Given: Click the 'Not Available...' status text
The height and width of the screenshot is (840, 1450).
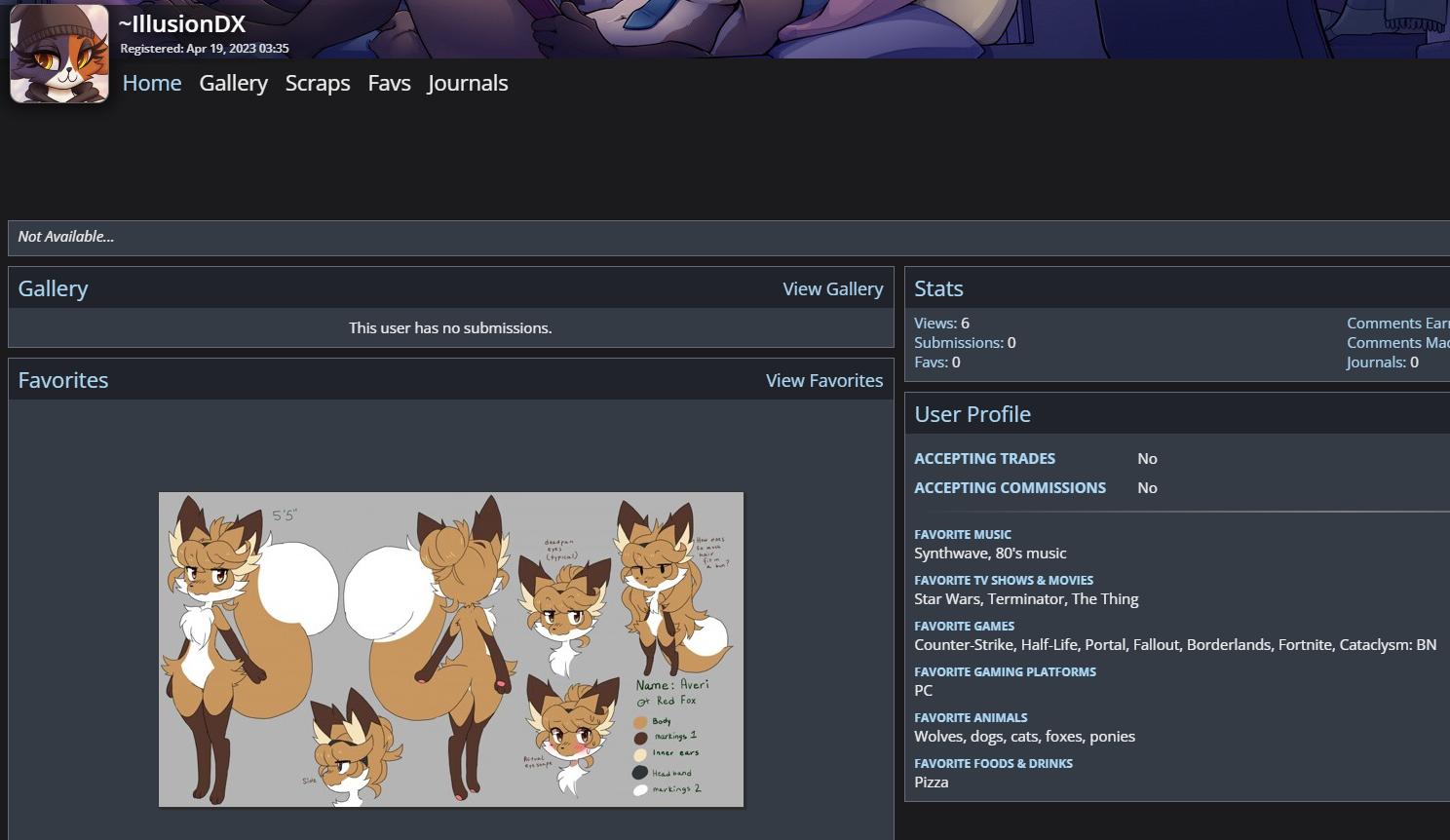Looking at the screenshot, I should tap(66, 237).
